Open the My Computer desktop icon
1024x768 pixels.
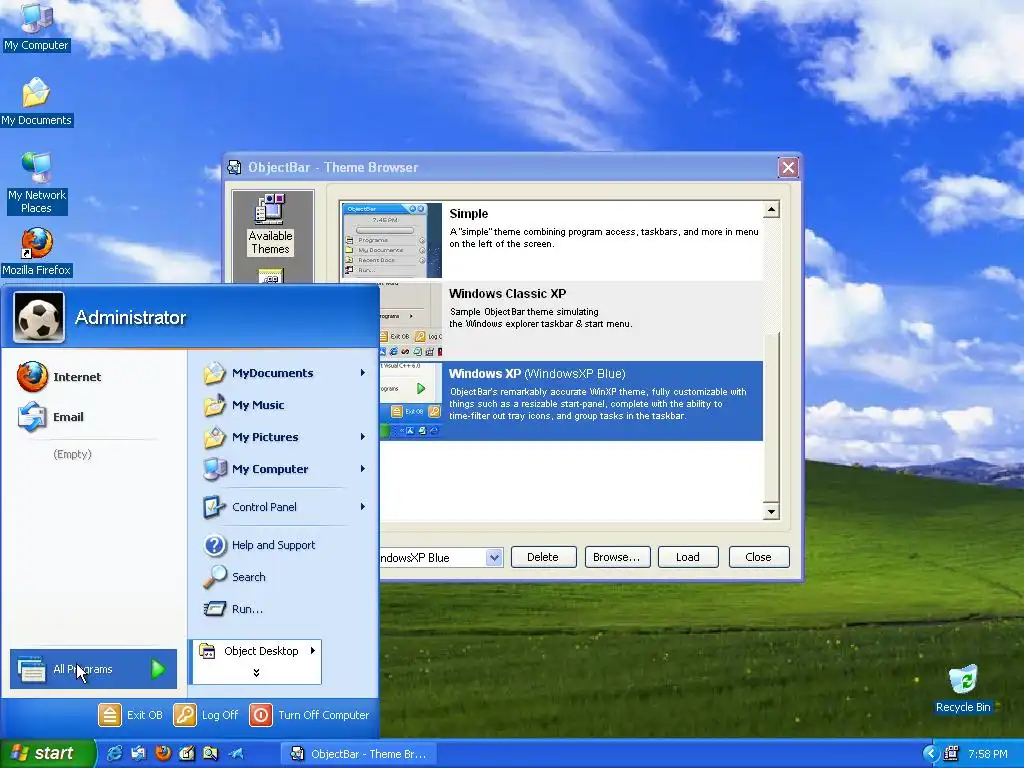(36, 27)
